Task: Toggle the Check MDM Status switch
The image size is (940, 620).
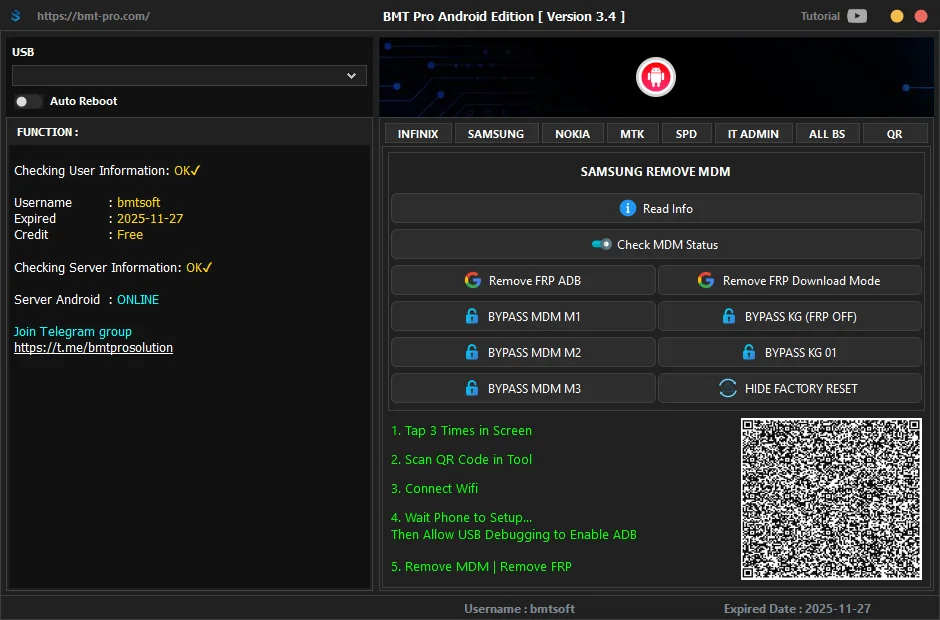Action: pos(601,244)
